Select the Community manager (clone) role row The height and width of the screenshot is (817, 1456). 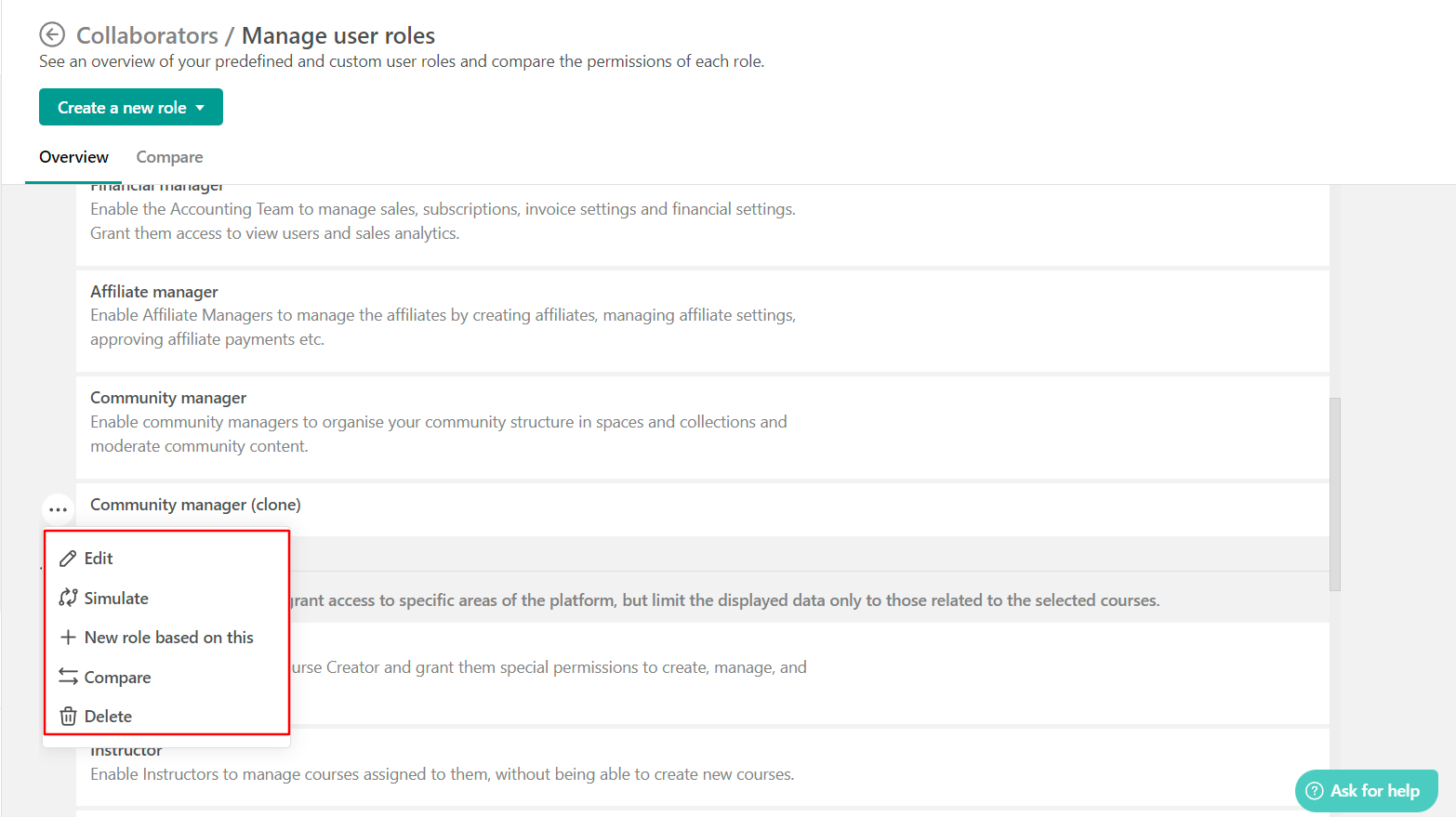click(x=195, y=504)
